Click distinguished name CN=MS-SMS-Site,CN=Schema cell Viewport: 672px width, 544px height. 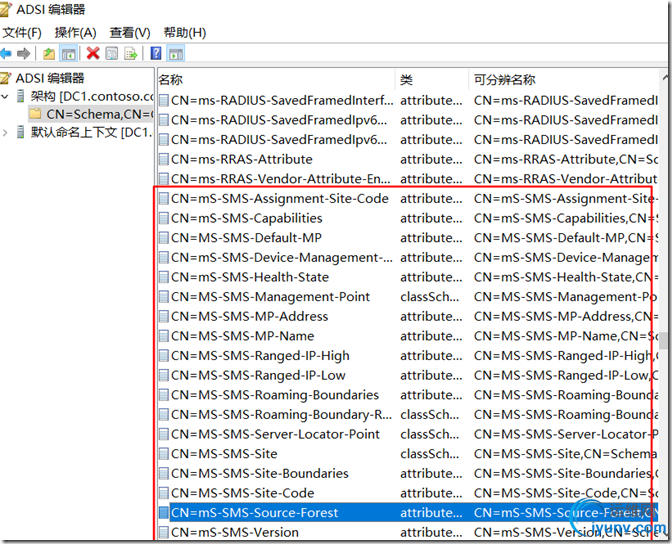pos(565,454)
